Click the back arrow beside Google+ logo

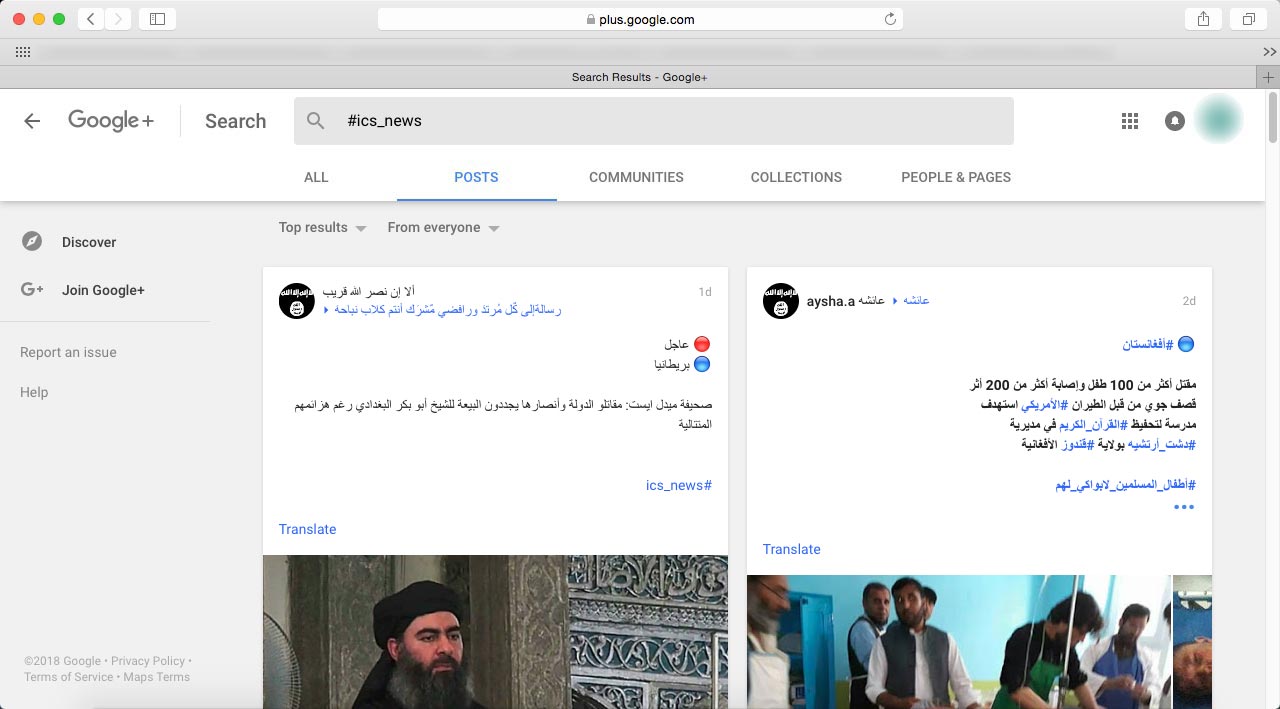pyautogui.click(x=32, y=121)
